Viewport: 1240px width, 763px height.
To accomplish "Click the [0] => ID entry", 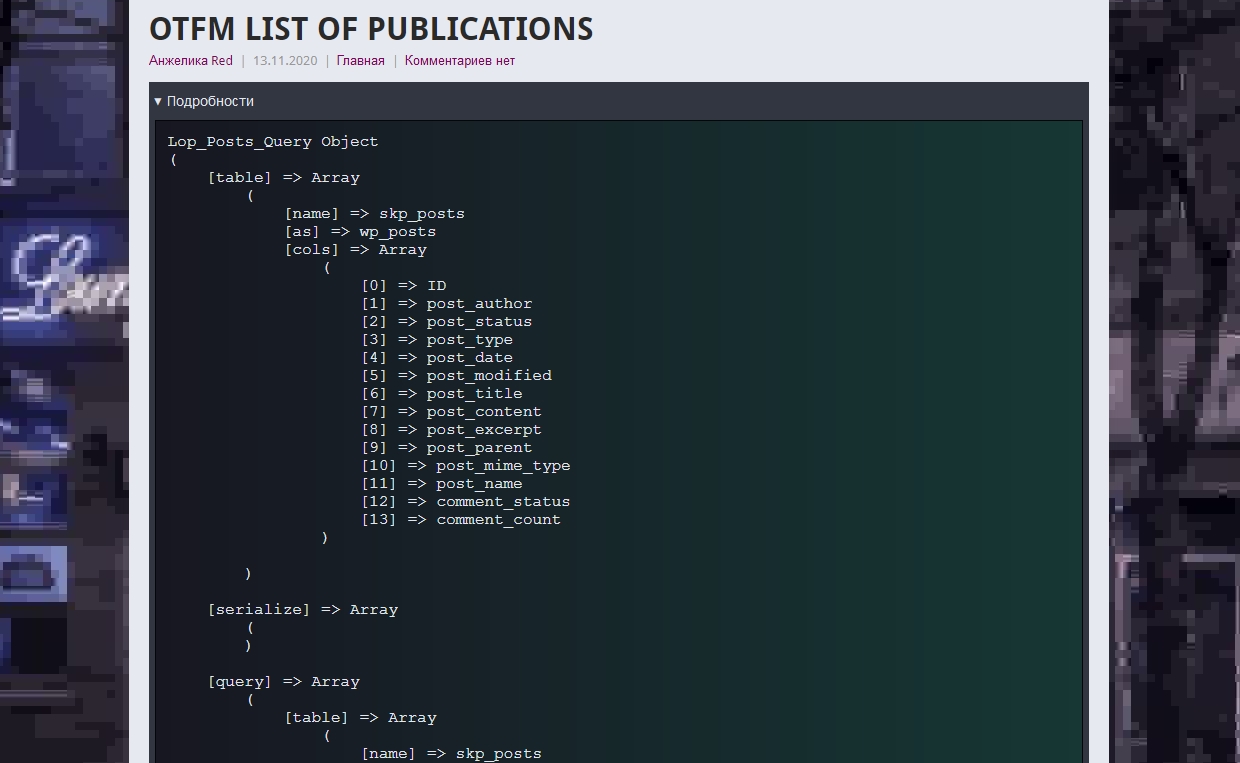I will (403, 286).
